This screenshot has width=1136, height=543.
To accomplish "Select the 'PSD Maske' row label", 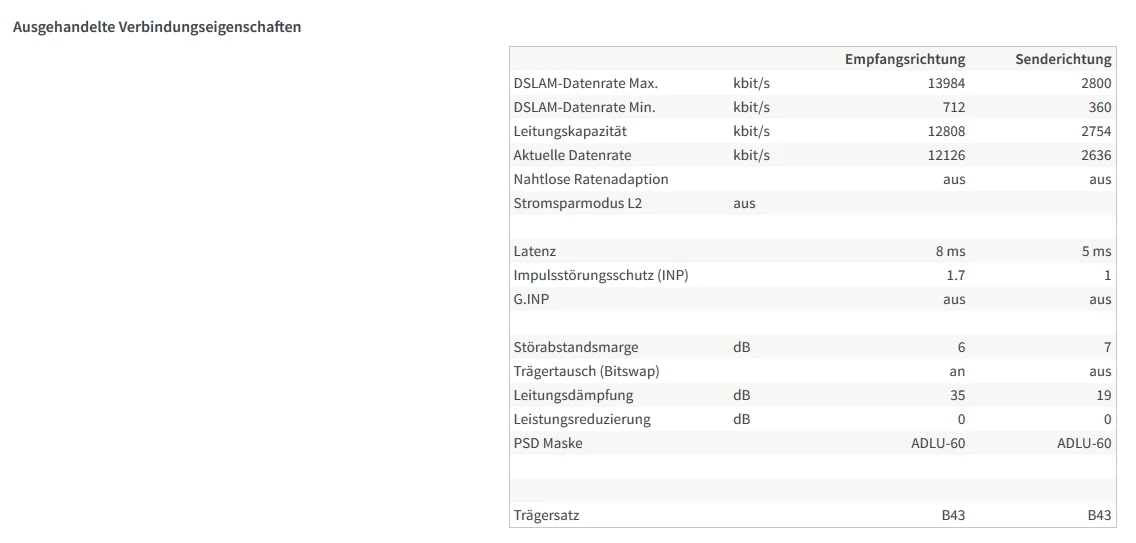I will pyautogui.click(x=547, y=443).
